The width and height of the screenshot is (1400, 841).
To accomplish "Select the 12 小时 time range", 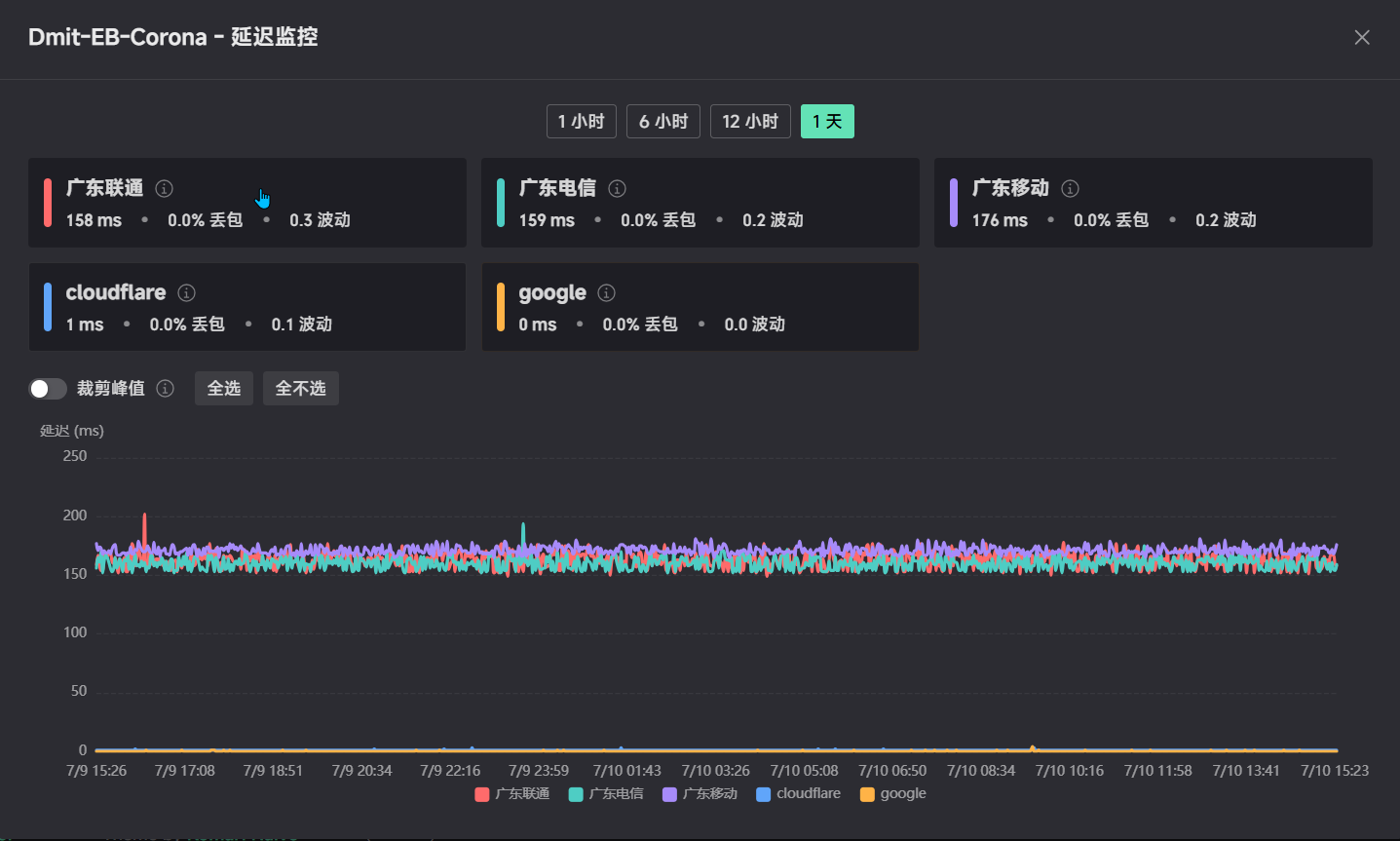I will pyautogui.click(x=750, y=122).
